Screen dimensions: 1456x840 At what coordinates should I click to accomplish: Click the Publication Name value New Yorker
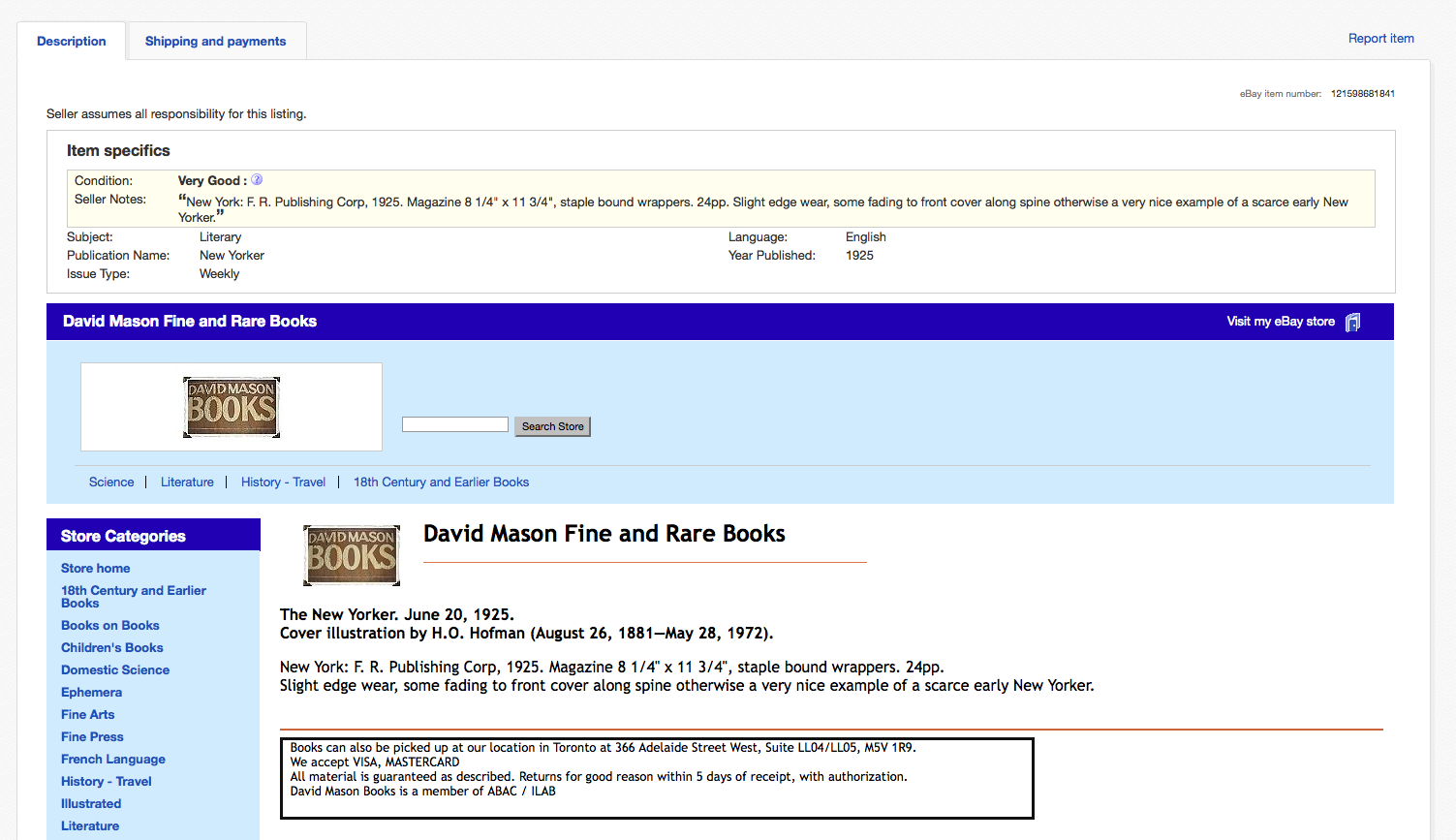point(232,255)
